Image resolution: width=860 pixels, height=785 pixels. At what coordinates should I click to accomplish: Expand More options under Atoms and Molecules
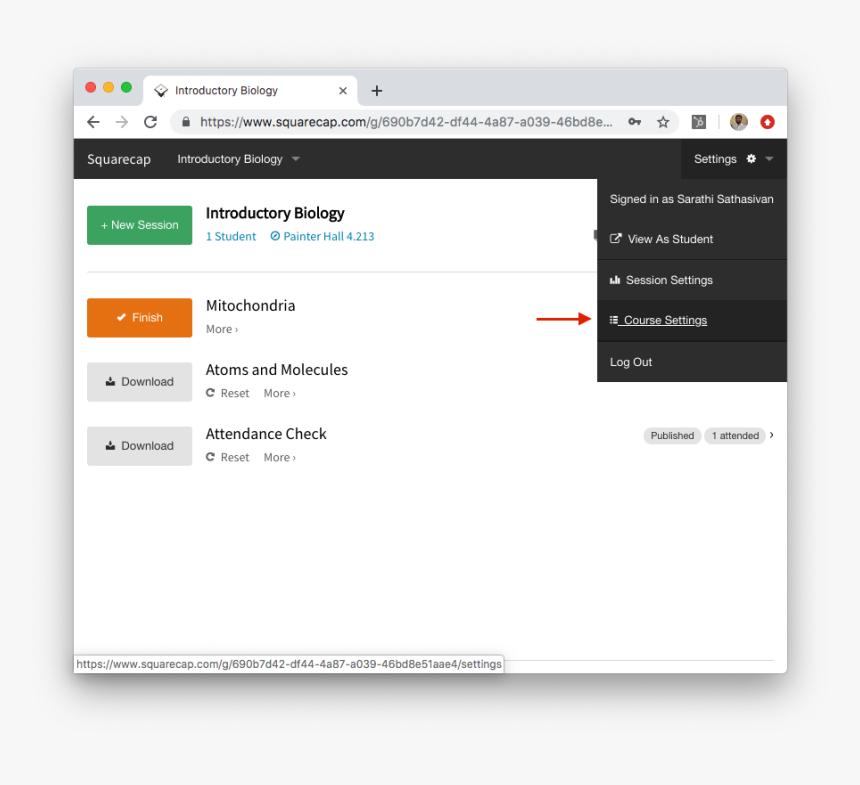point(279,393)
